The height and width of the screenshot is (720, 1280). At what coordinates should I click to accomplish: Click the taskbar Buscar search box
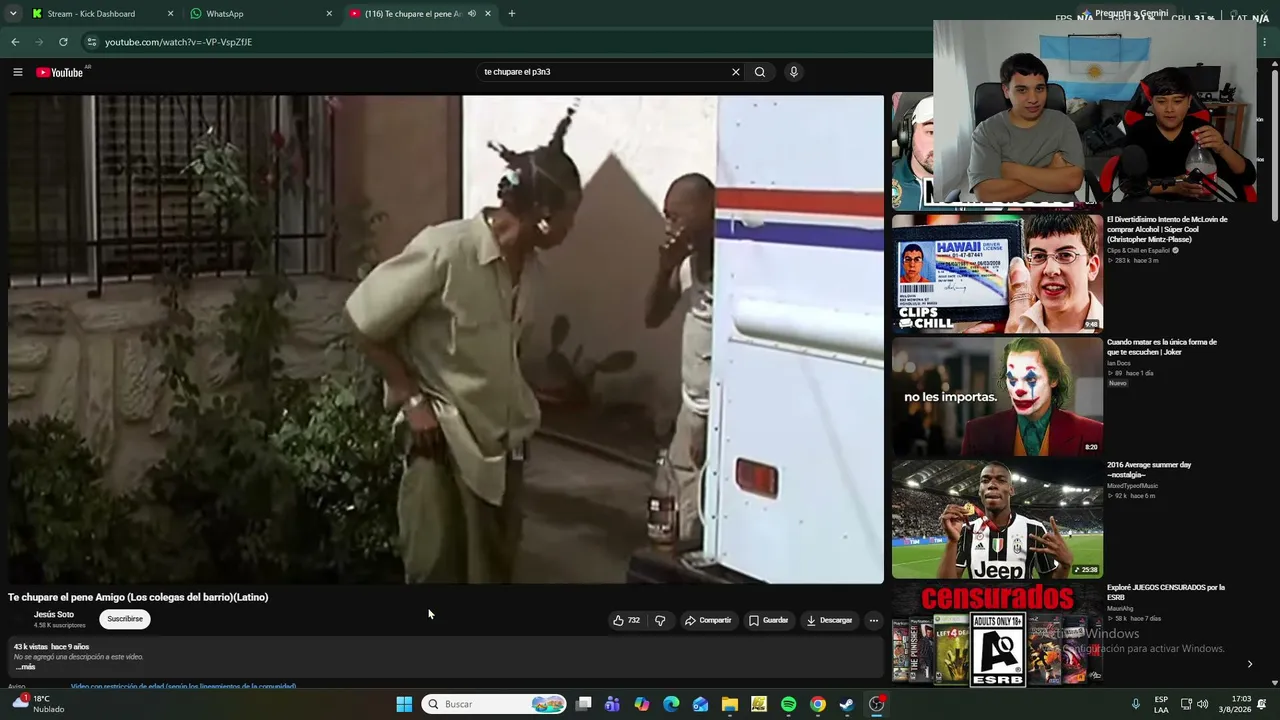coord(494,704)
